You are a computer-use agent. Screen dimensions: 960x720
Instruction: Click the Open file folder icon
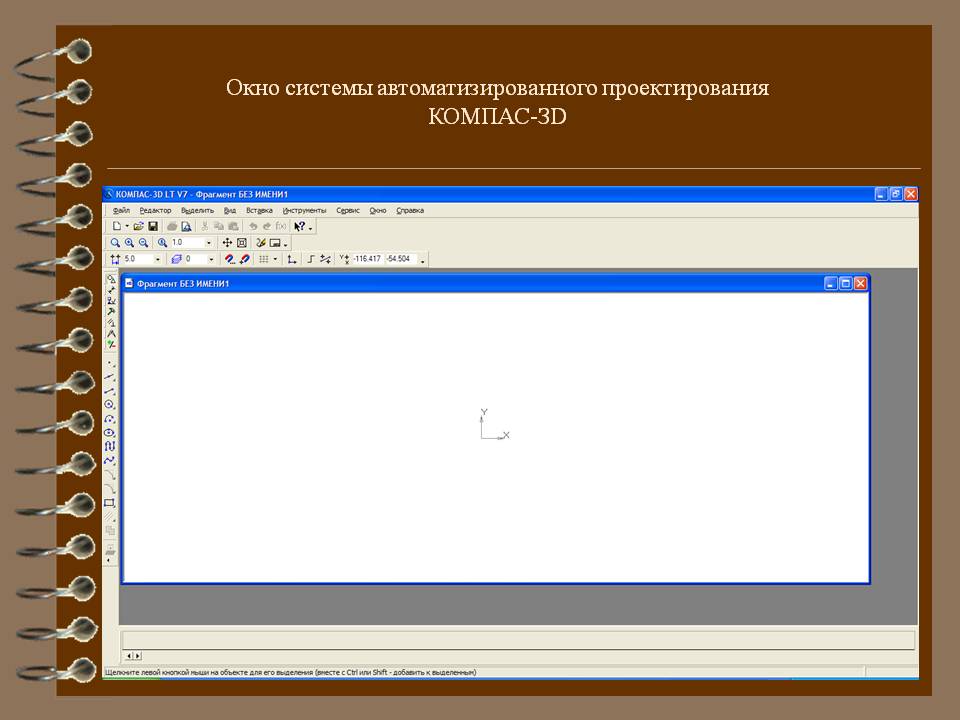click(x=139, y=227)
